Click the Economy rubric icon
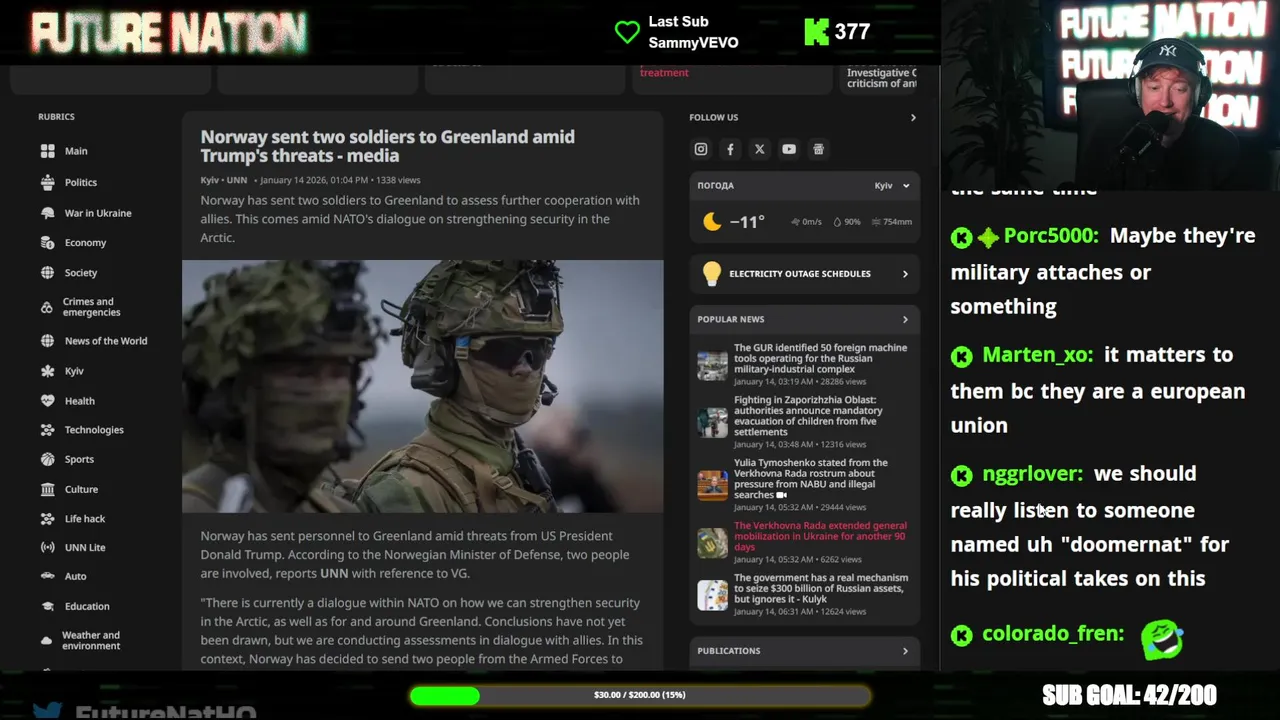The width and height of the screenshot is (1280, 720). point(47,242)
